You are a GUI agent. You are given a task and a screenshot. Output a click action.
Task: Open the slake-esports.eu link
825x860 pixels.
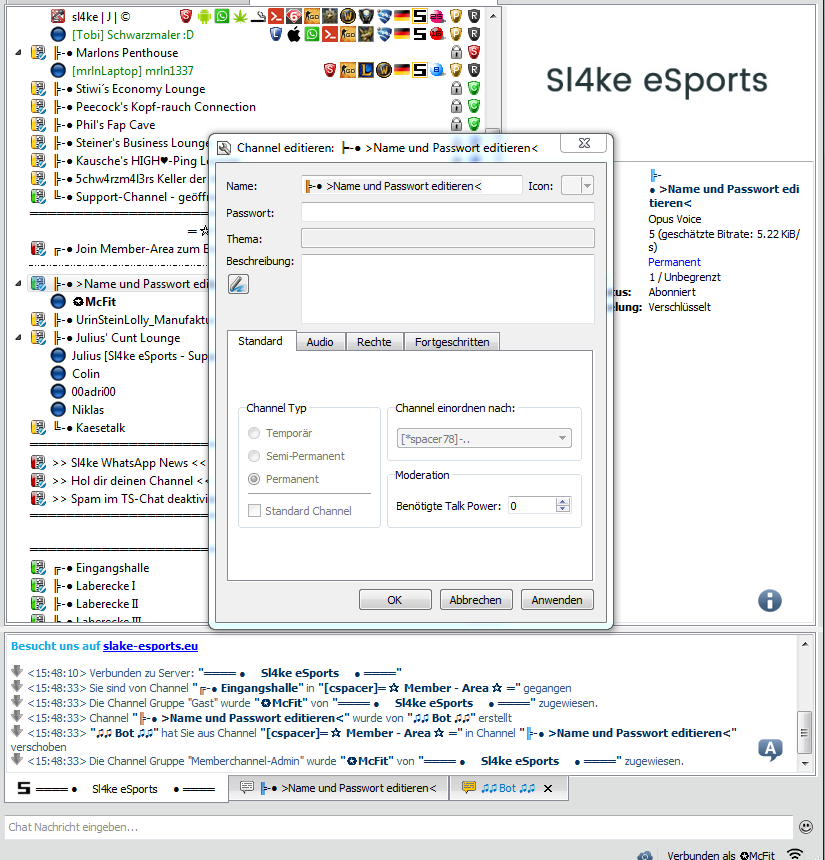click(150, 646)
